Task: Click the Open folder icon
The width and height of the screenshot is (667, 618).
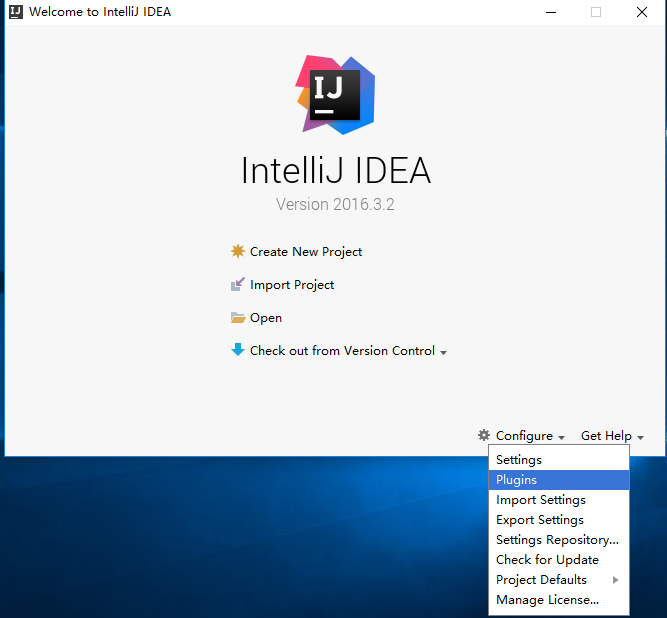Action: [238, 317]
